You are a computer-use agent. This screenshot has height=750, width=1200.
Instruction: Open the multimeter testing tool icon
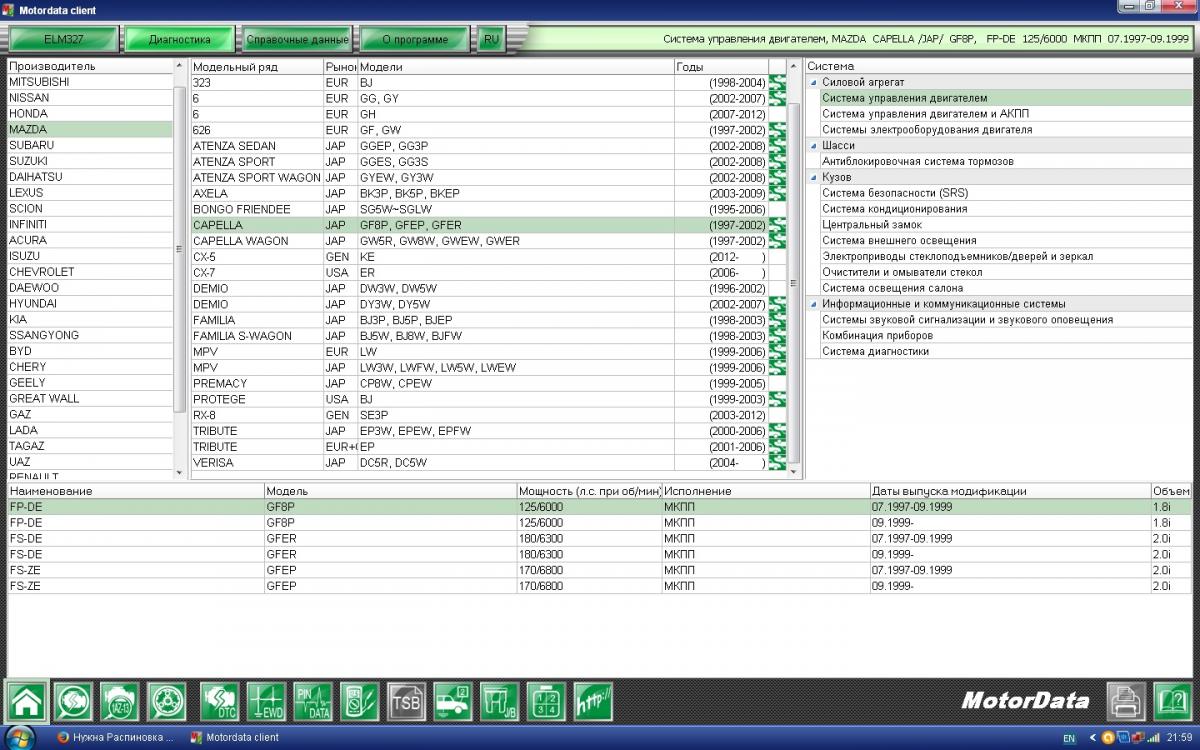[x=359, y=702]
